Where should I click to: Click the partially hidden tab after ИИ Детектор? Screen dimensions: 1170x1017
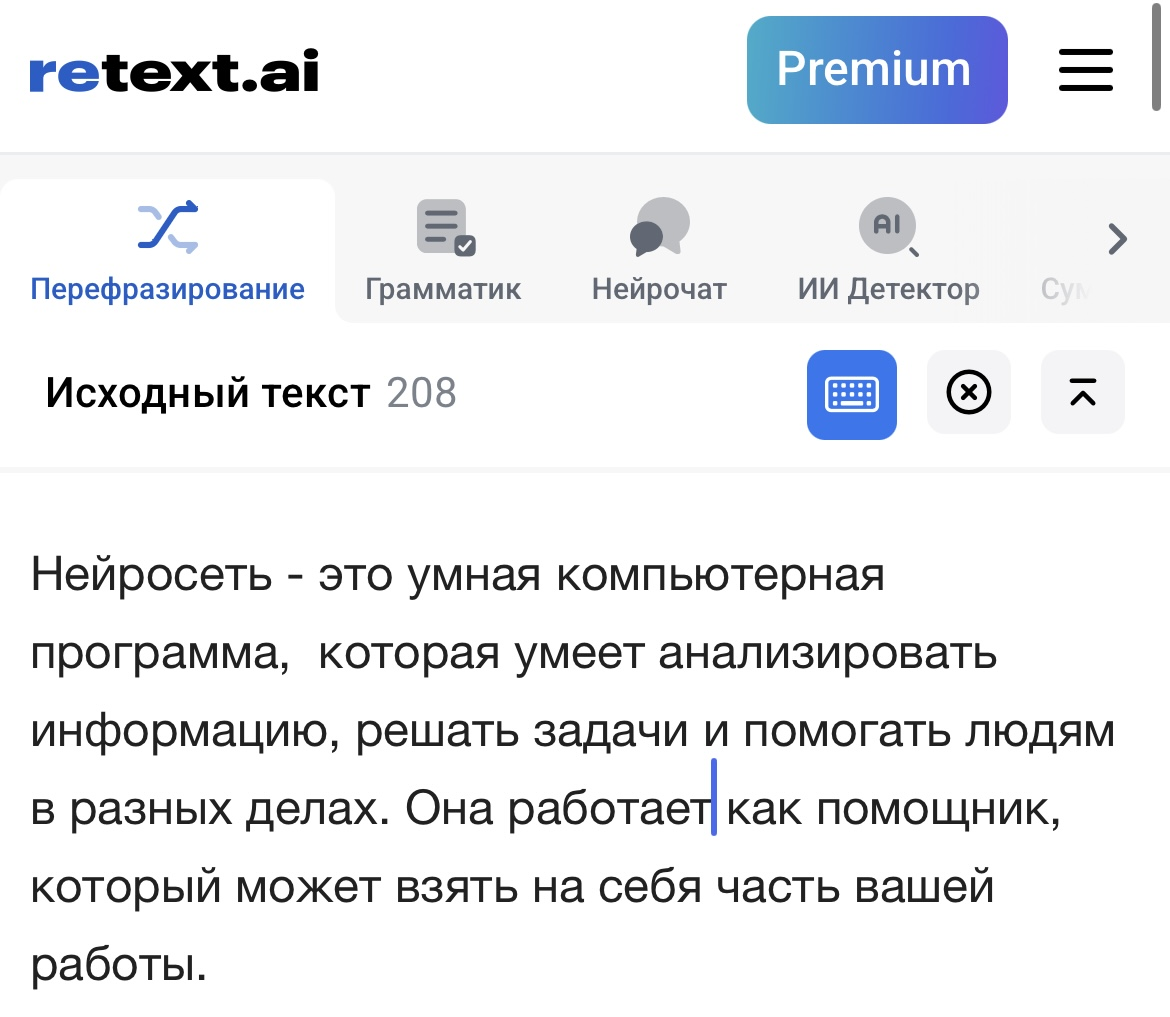click(x=1062, y=290)
